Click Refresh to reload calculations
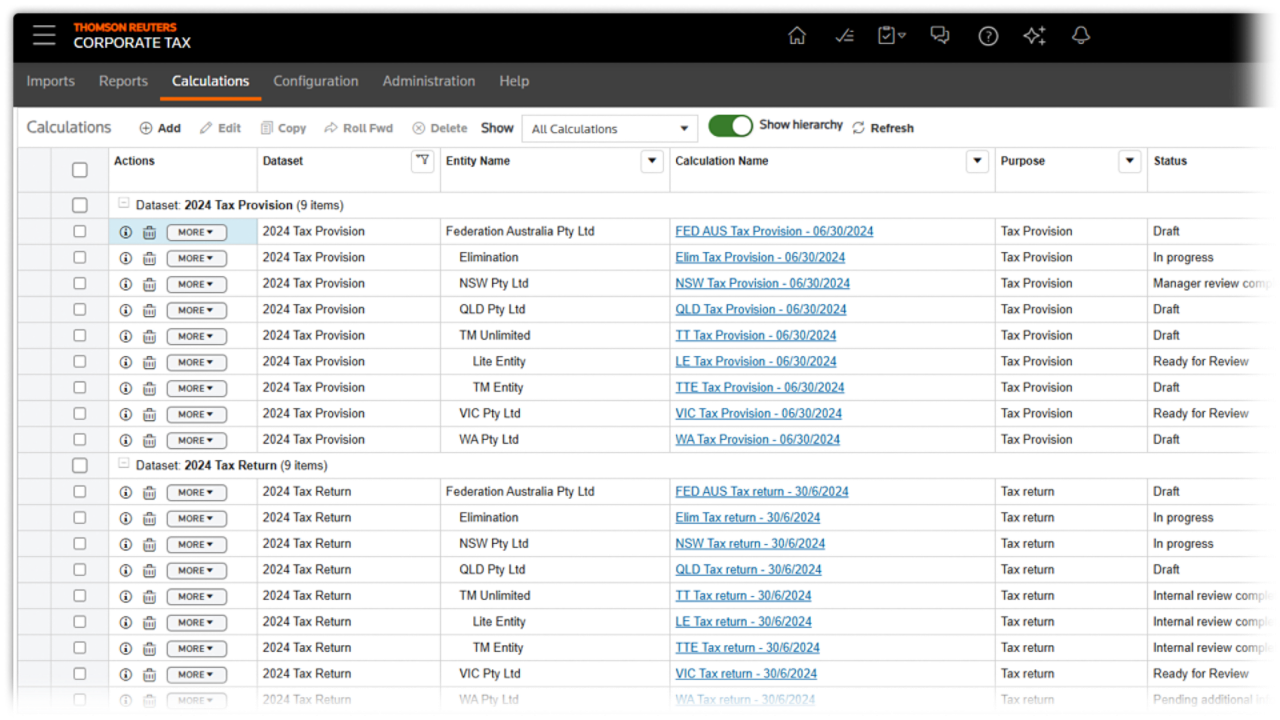The width and height of the screenshot is (1280, 720). (x=883, y=128)
